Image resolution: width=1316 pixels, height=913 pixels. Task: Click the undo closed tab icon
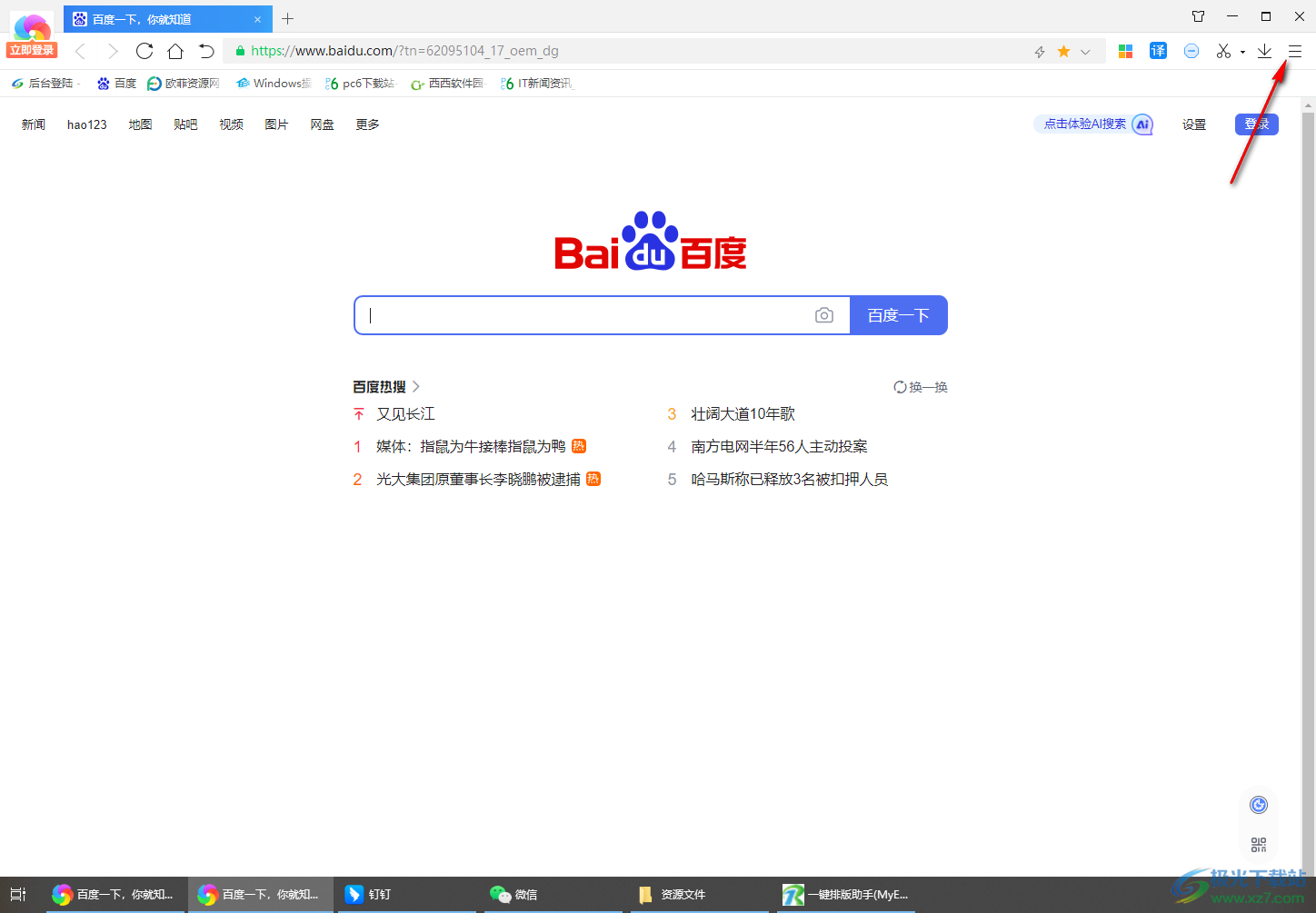point(206,51)
